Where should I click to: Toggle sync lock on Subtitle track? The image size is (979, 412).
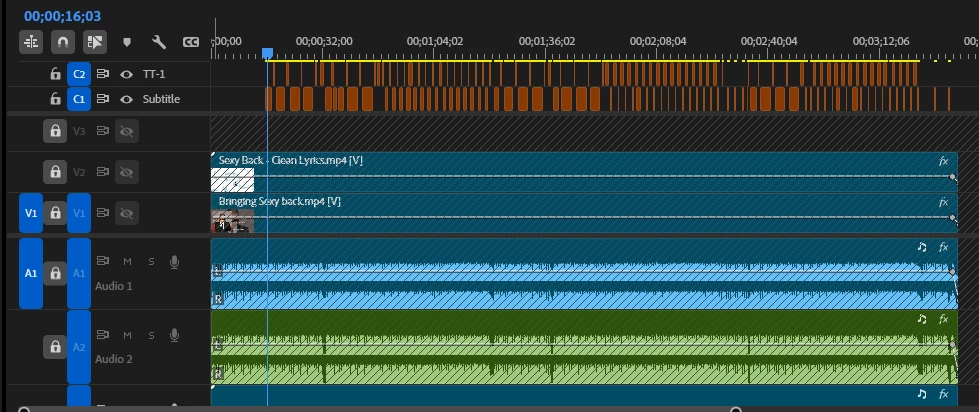pos(103,99)
